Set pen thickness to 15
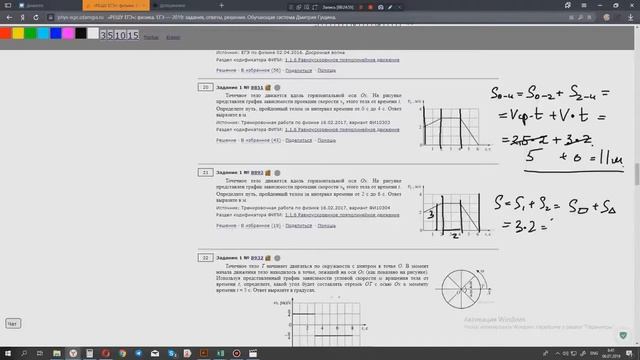The height and width of the screenshot is (360, 640). tap(133, 35)
